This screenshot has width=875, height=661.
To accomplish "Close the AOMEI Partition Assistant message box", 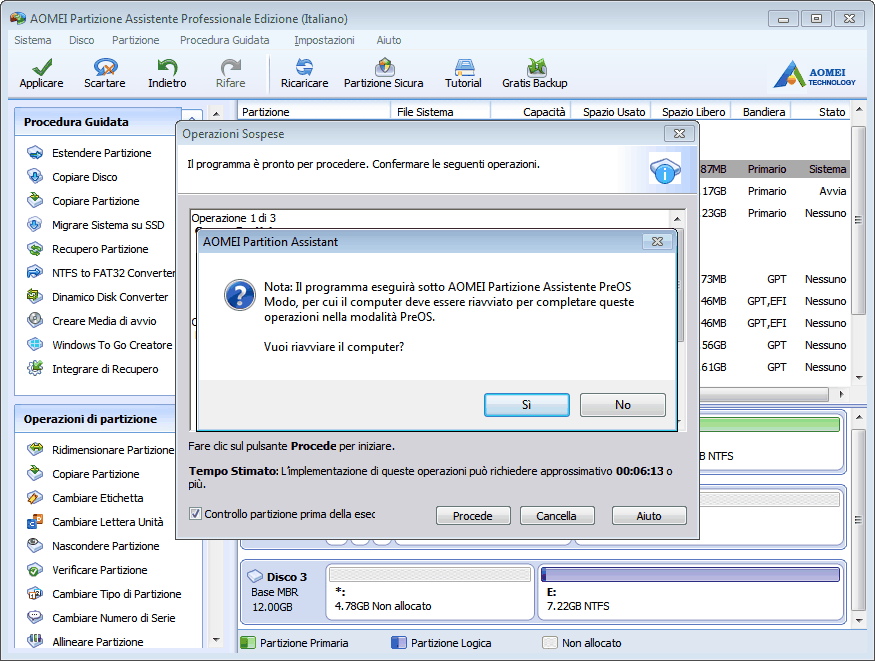I will [x=658, y=242].
